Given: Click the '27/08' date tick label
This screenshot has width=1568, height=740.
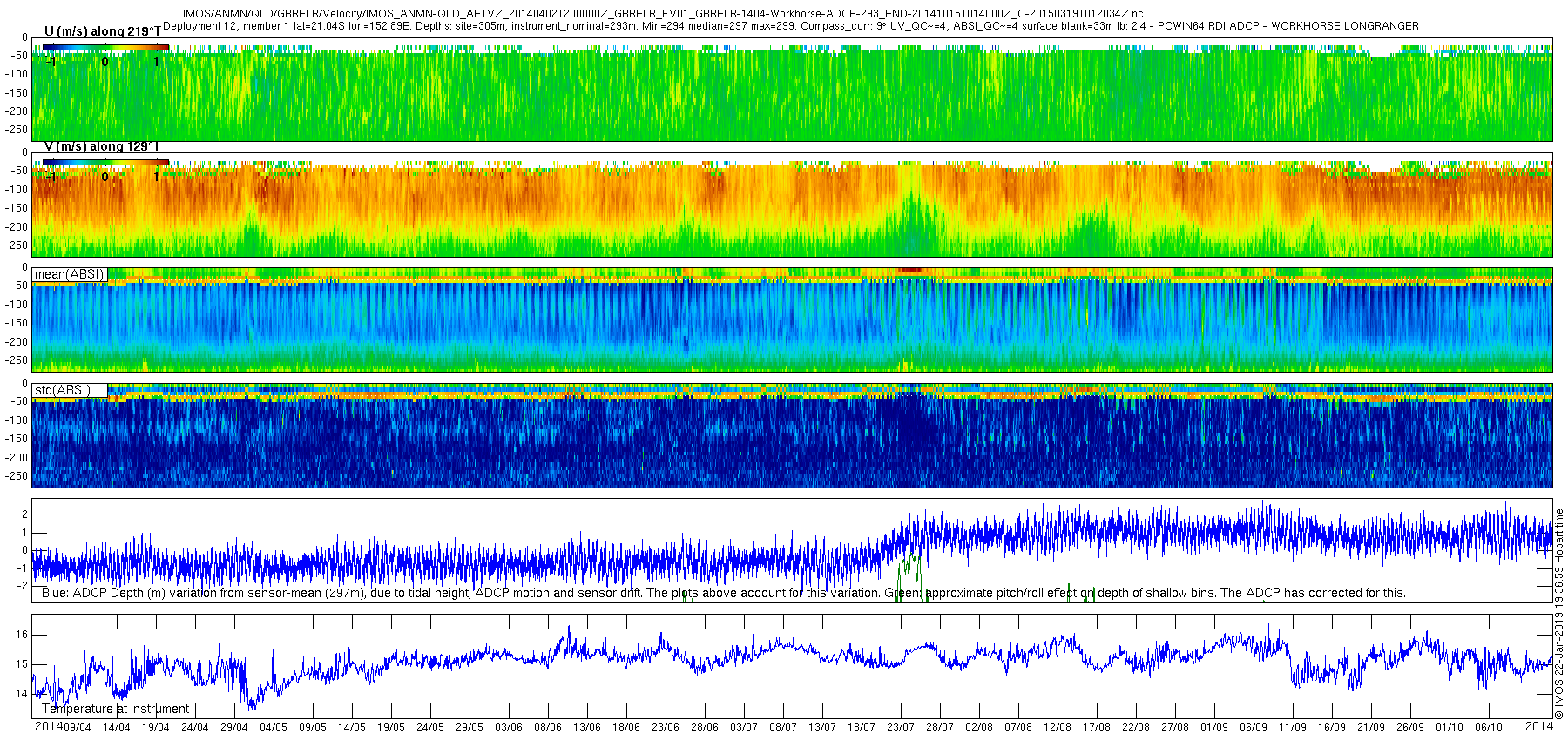Looking at the screenshot, I should [1175, 728].
